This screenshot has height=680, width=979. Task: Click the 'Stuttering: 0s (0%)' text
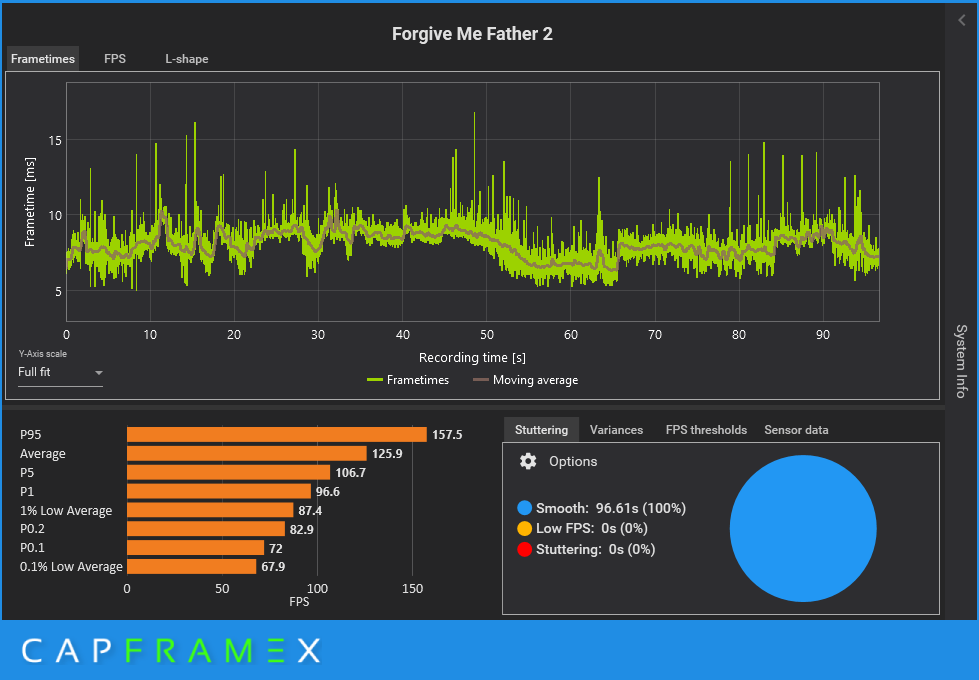tap(595, 549)
